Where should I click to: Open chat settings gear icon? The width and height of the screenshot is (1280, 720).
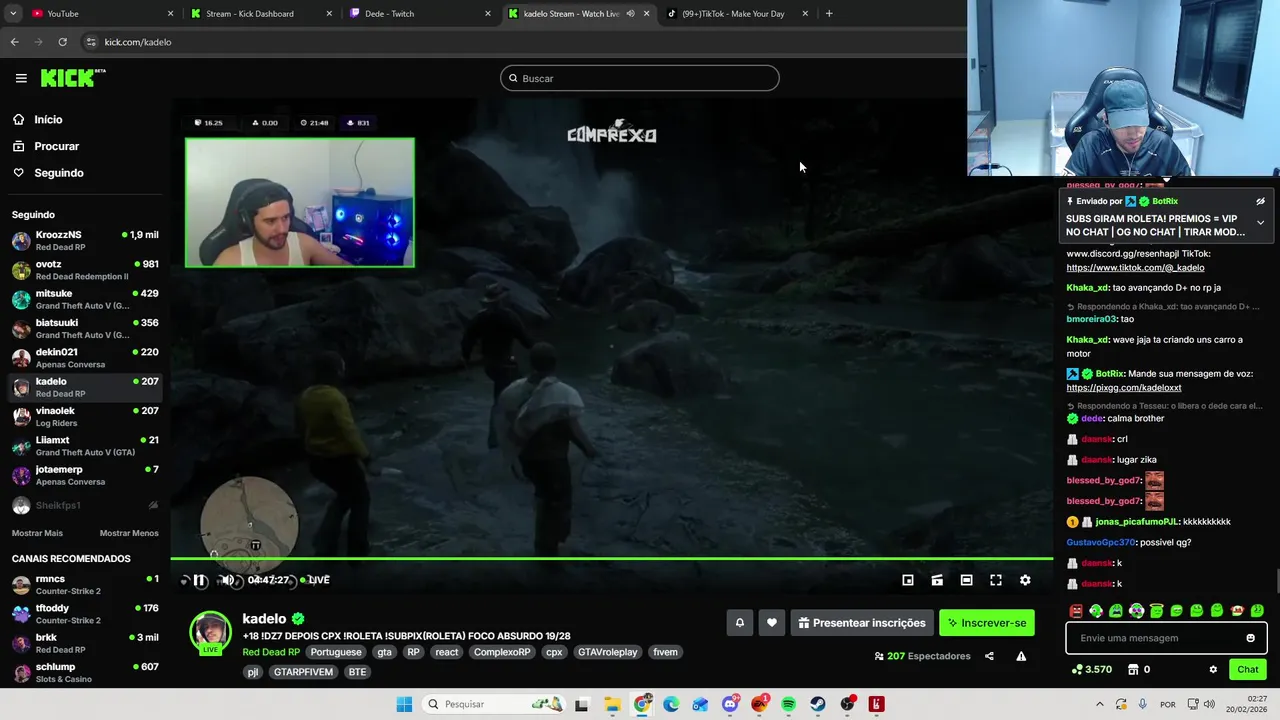click(x=1213, y=670)
